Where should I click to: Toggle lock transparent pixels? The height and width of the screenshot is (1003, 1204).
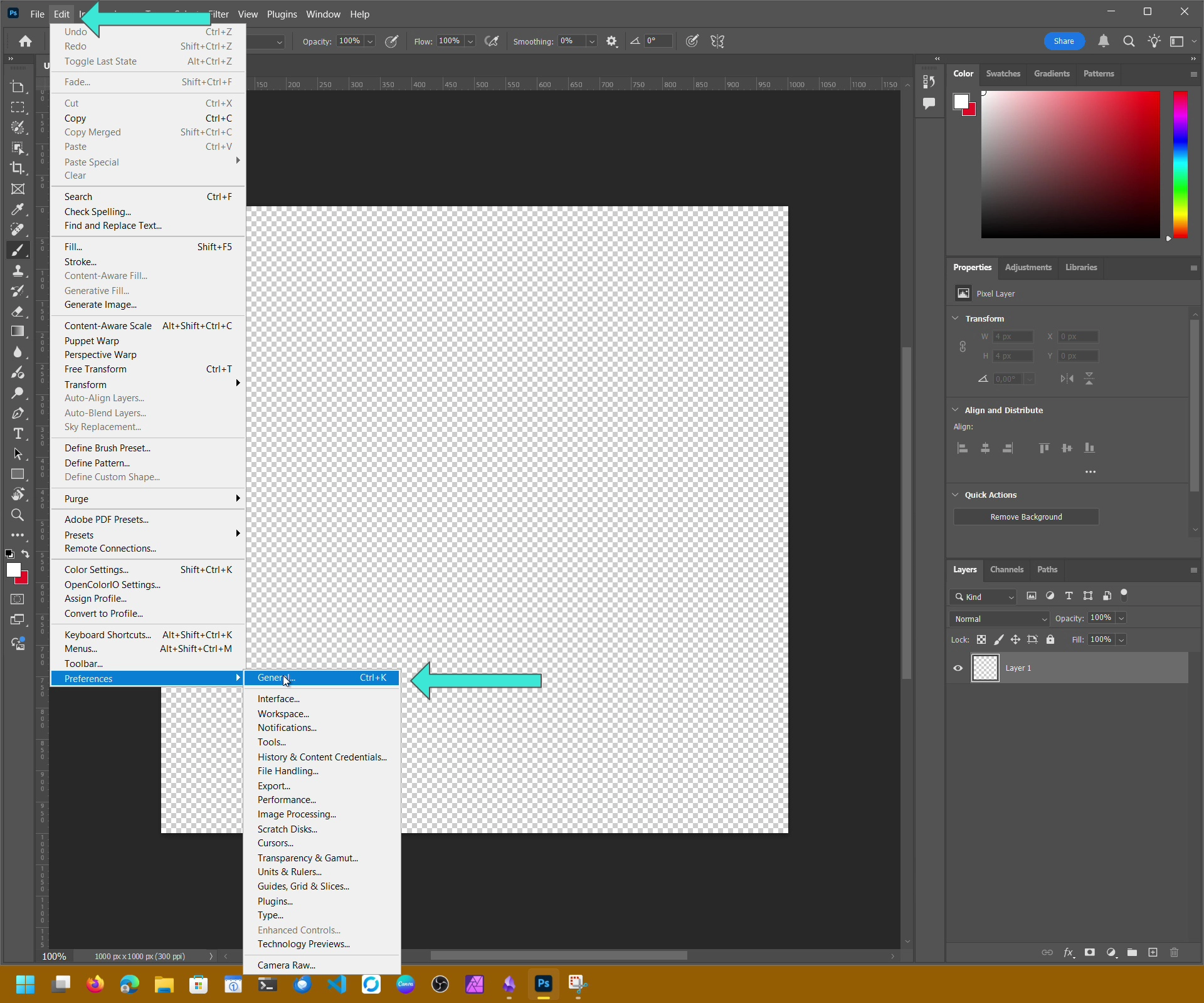point(981,639)
